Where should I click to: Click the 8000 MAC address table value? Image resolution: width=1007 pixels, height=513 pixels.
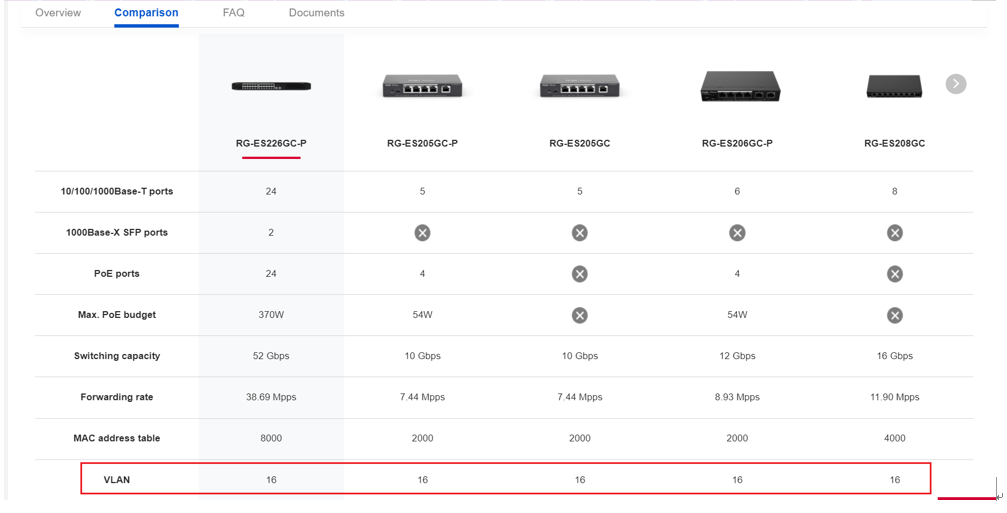coord(271,438)
